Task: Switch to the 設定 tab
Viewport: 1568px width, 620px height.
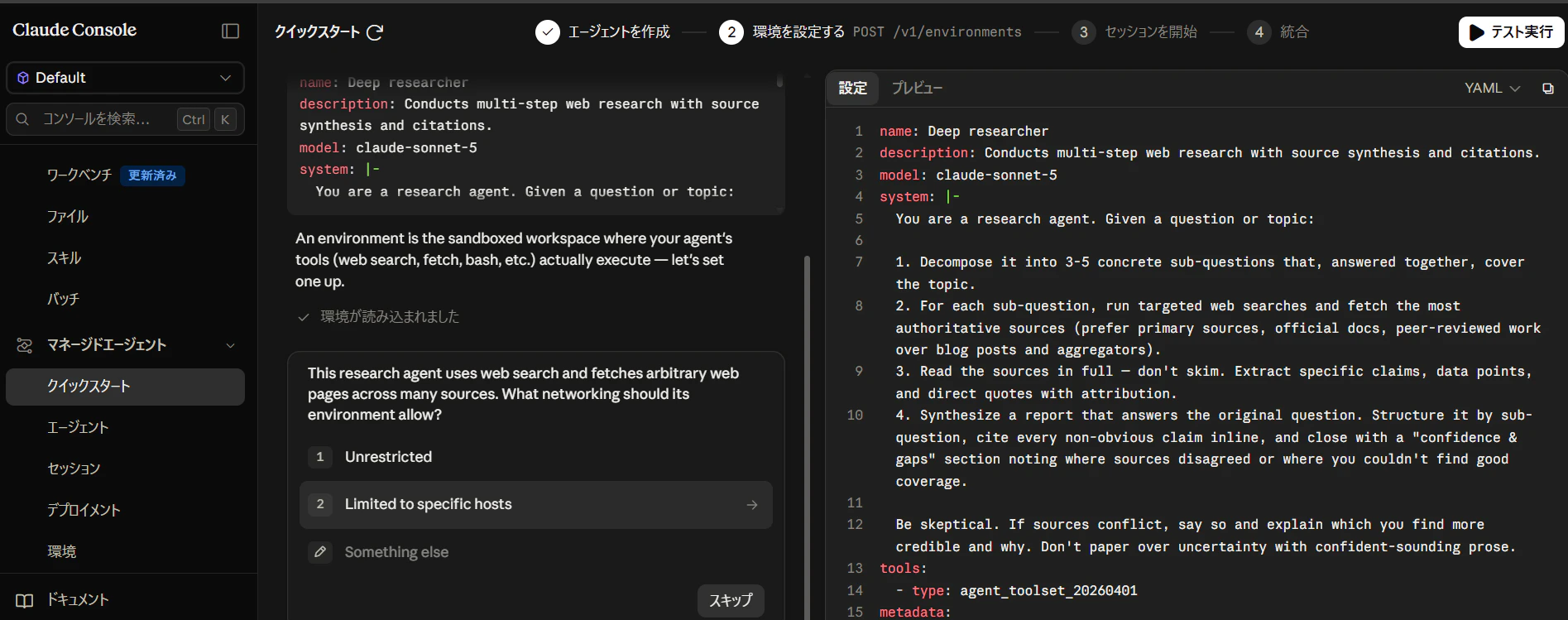Action: 852,89
